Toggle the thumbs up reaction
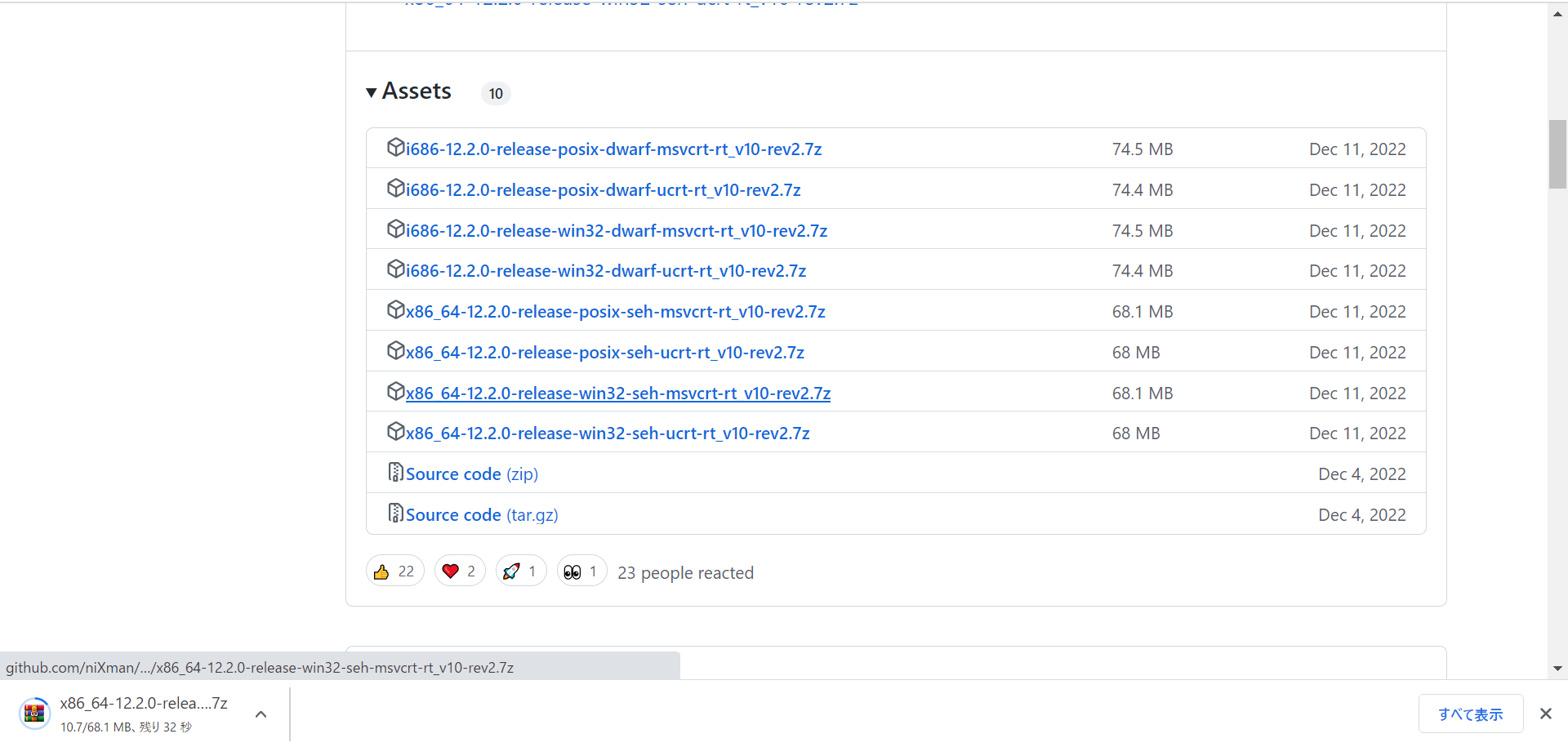Screen dimensions: 1568x747 tap(395, 571)
